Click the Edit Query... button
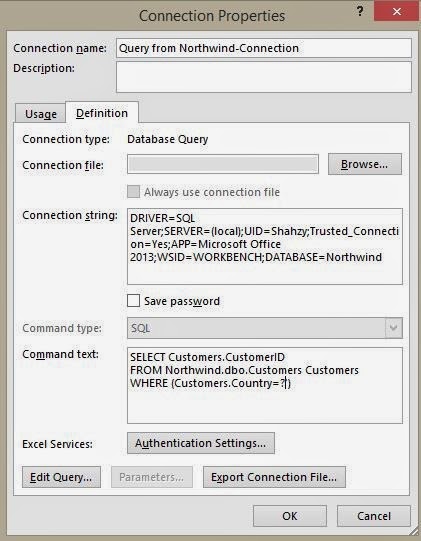The height and width of the screenshot is (541, 421). coord(61,477)
